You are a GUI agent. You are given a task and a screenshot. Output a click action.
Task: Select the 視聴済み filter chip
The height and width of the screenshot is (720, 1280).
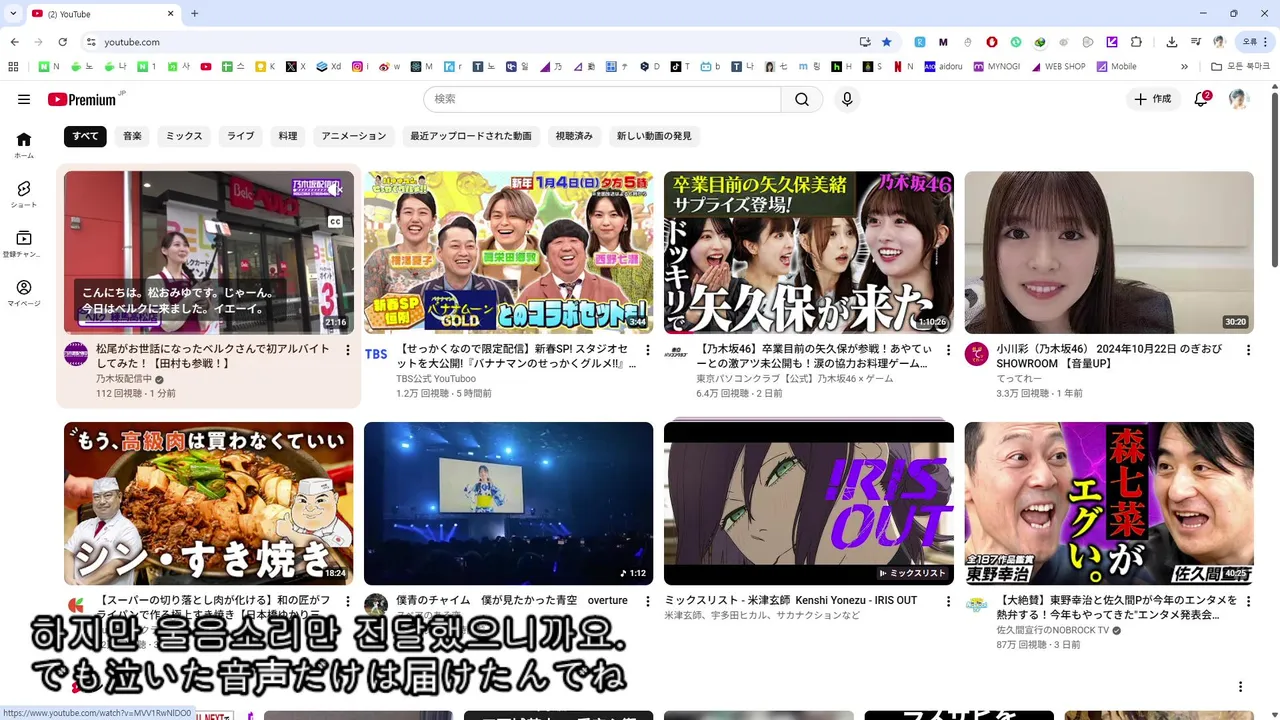pyautogui.click(x=574, y=136)
